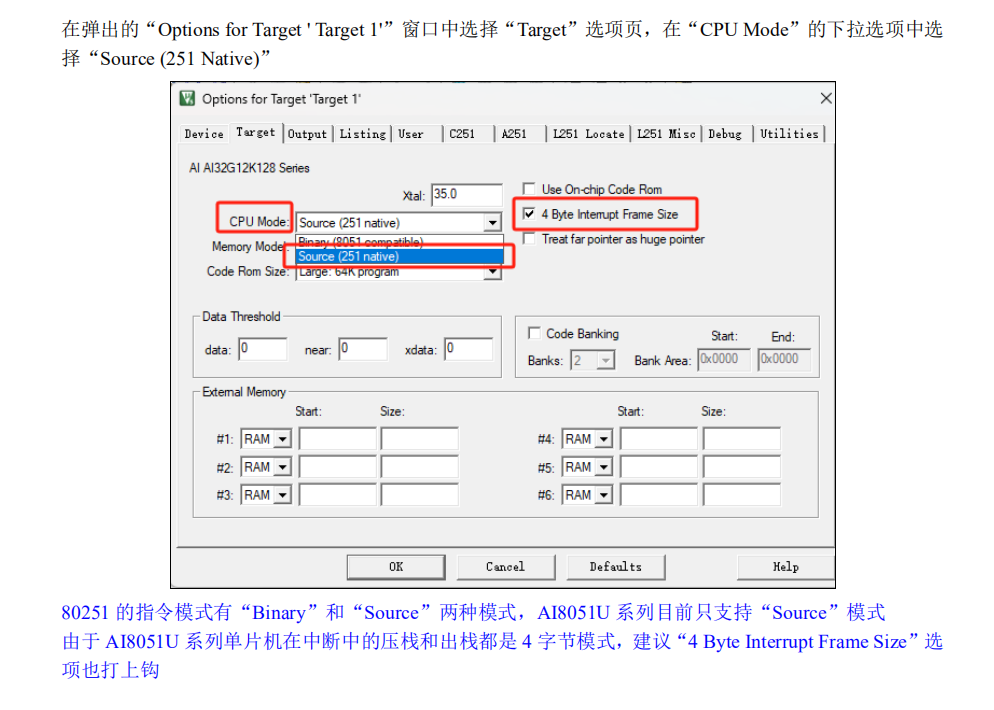
Task: Choose Binary (8051 compatible) from list
Action: [x=399, y=242]
